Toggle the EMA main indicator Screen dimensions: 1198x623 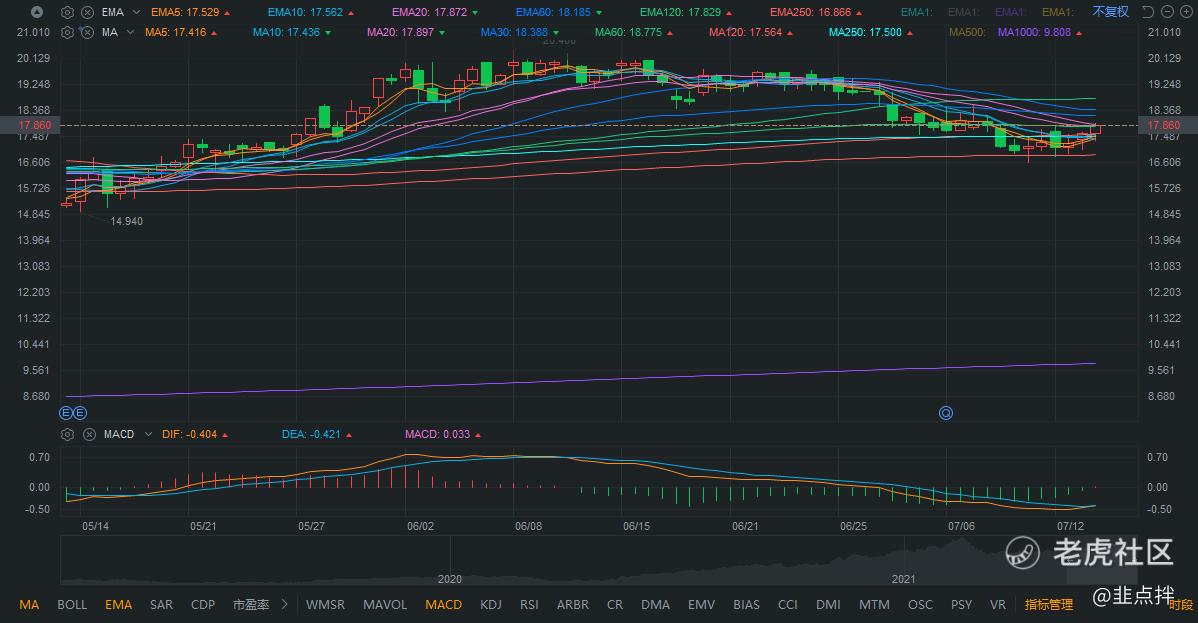(118, 605)
